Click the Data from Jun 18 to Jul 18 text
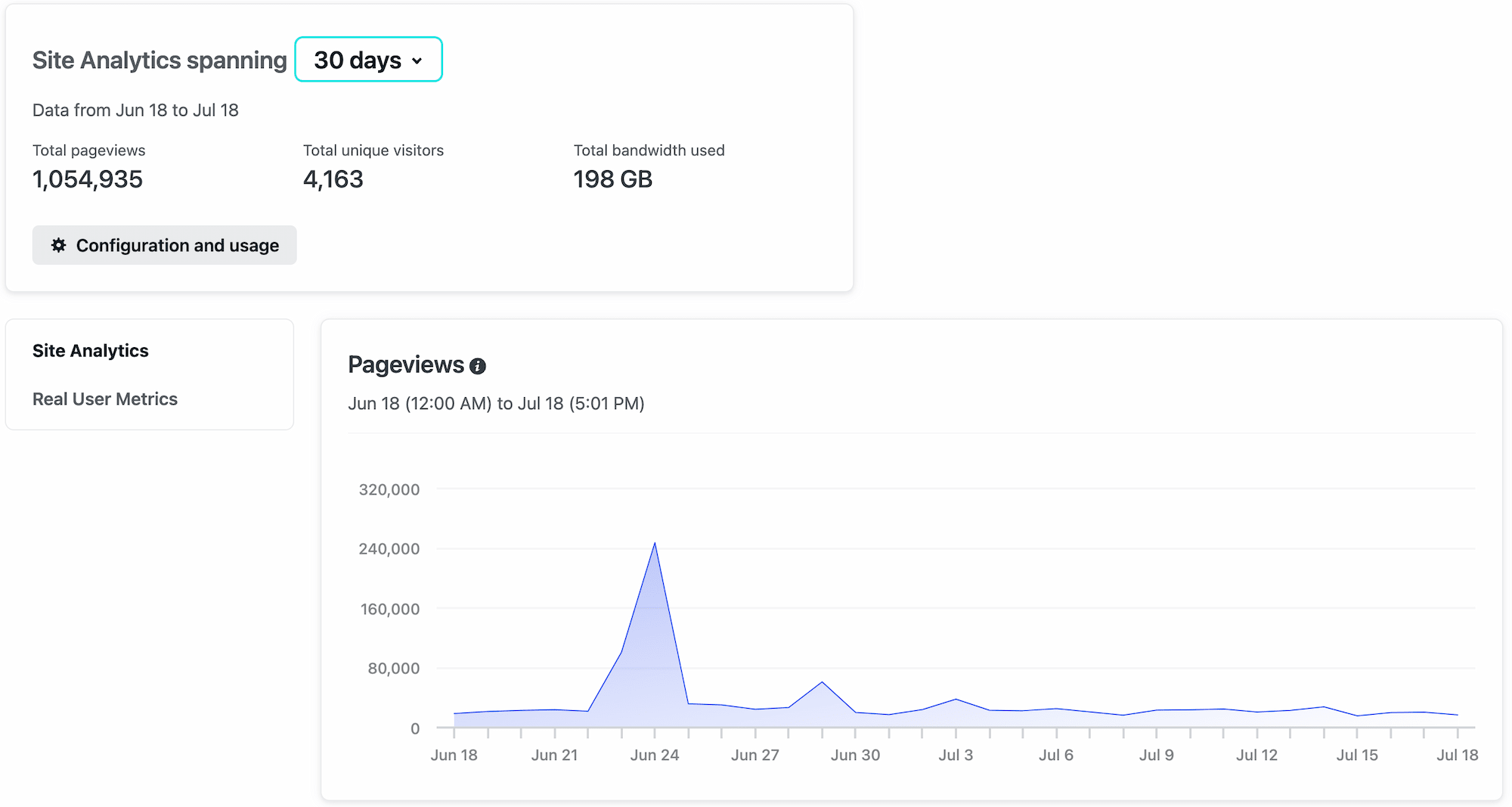Image resolution: width=1512 pixels, height=807 pixels. 135,110
